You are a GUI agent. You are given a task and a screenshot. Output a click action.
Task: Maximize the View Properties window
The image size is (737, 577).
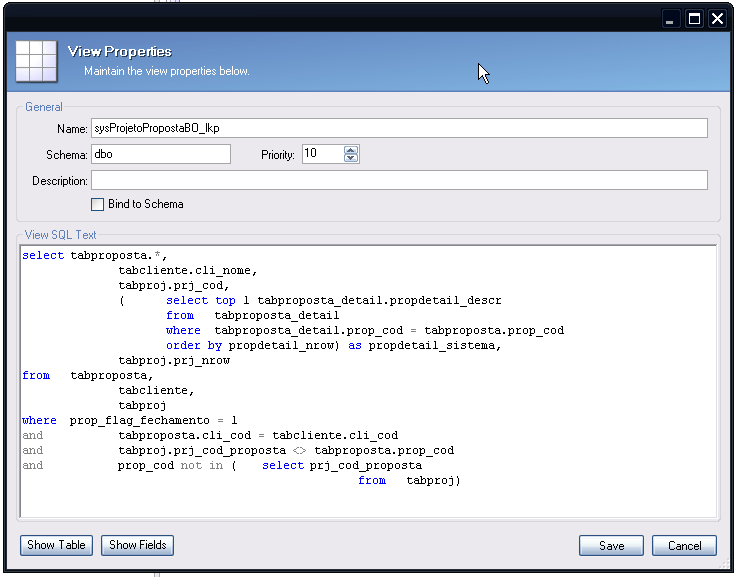click(x=694, y=19)
